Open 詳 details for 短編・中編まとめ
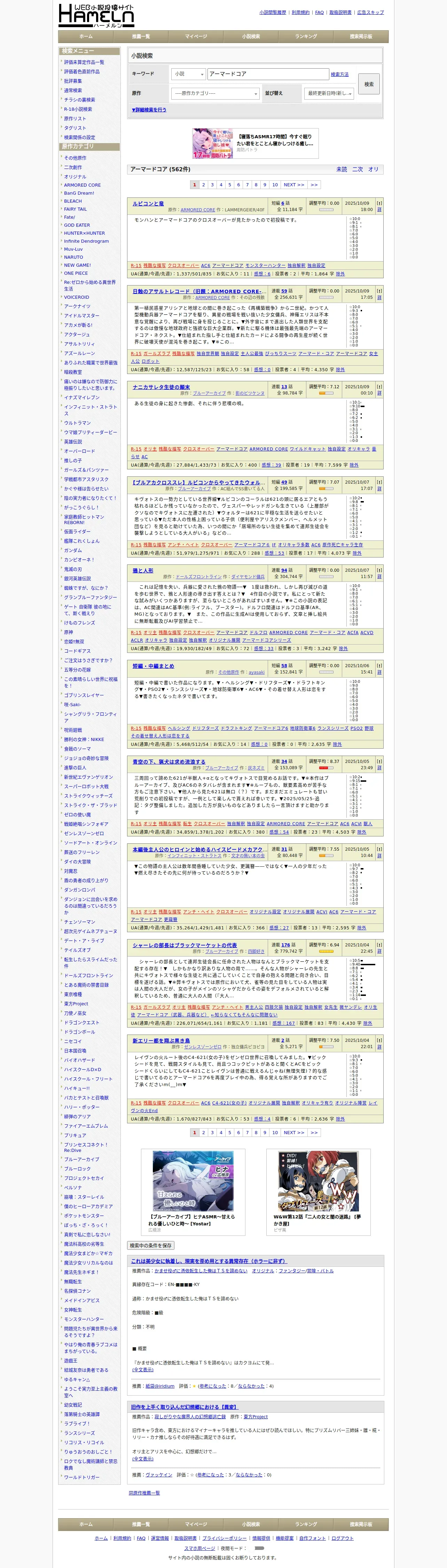This screenshot has height=1568, width=447. click(x=379, y=672)
